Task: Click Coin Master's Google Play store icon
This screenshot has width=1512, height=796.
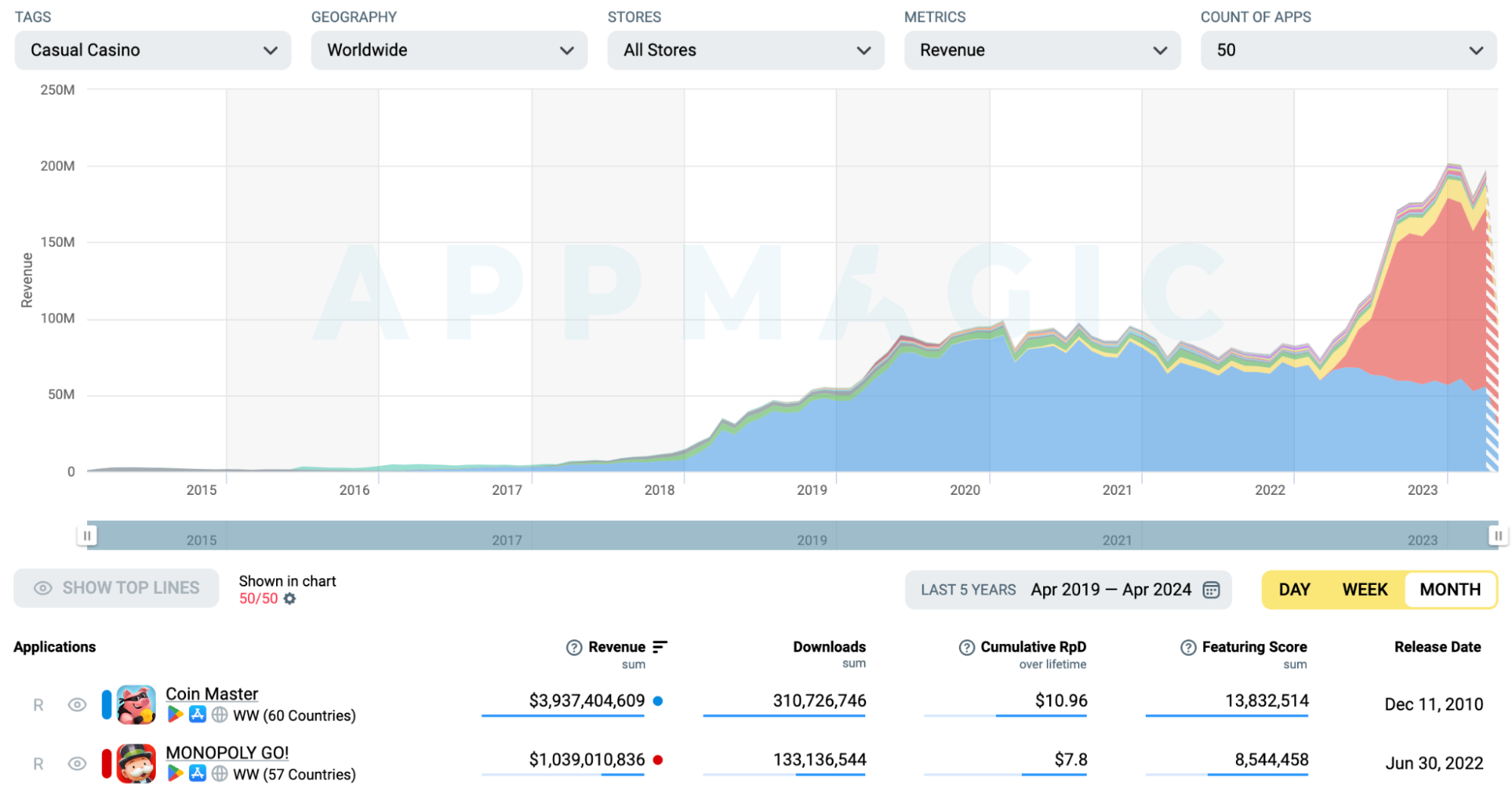Action: click(x=175, y=714)
